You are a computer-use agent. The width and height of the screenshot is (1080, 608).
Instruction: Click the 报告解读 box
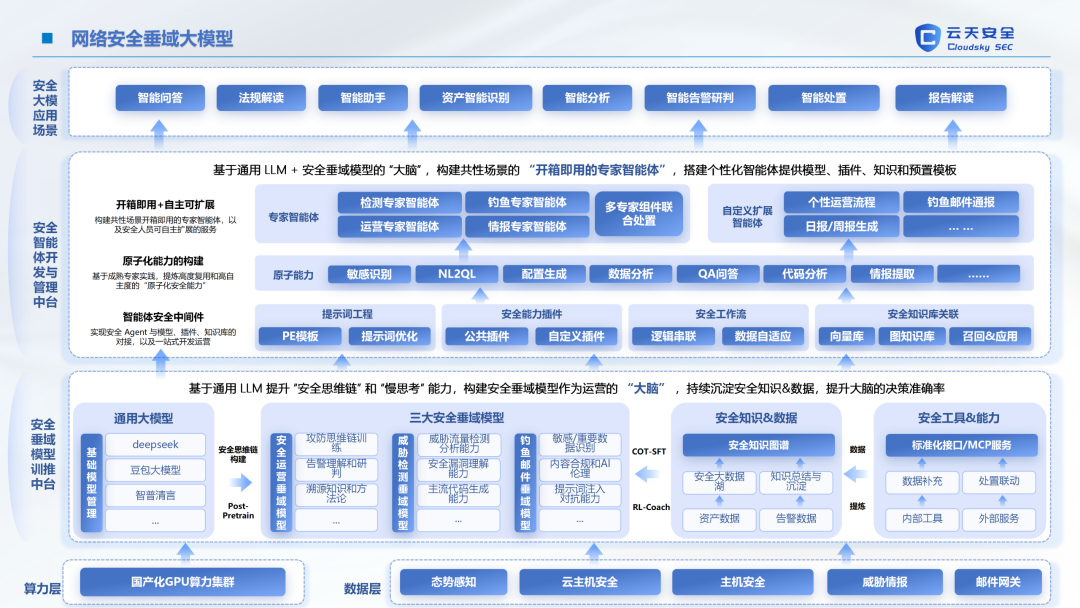[951, 98]
